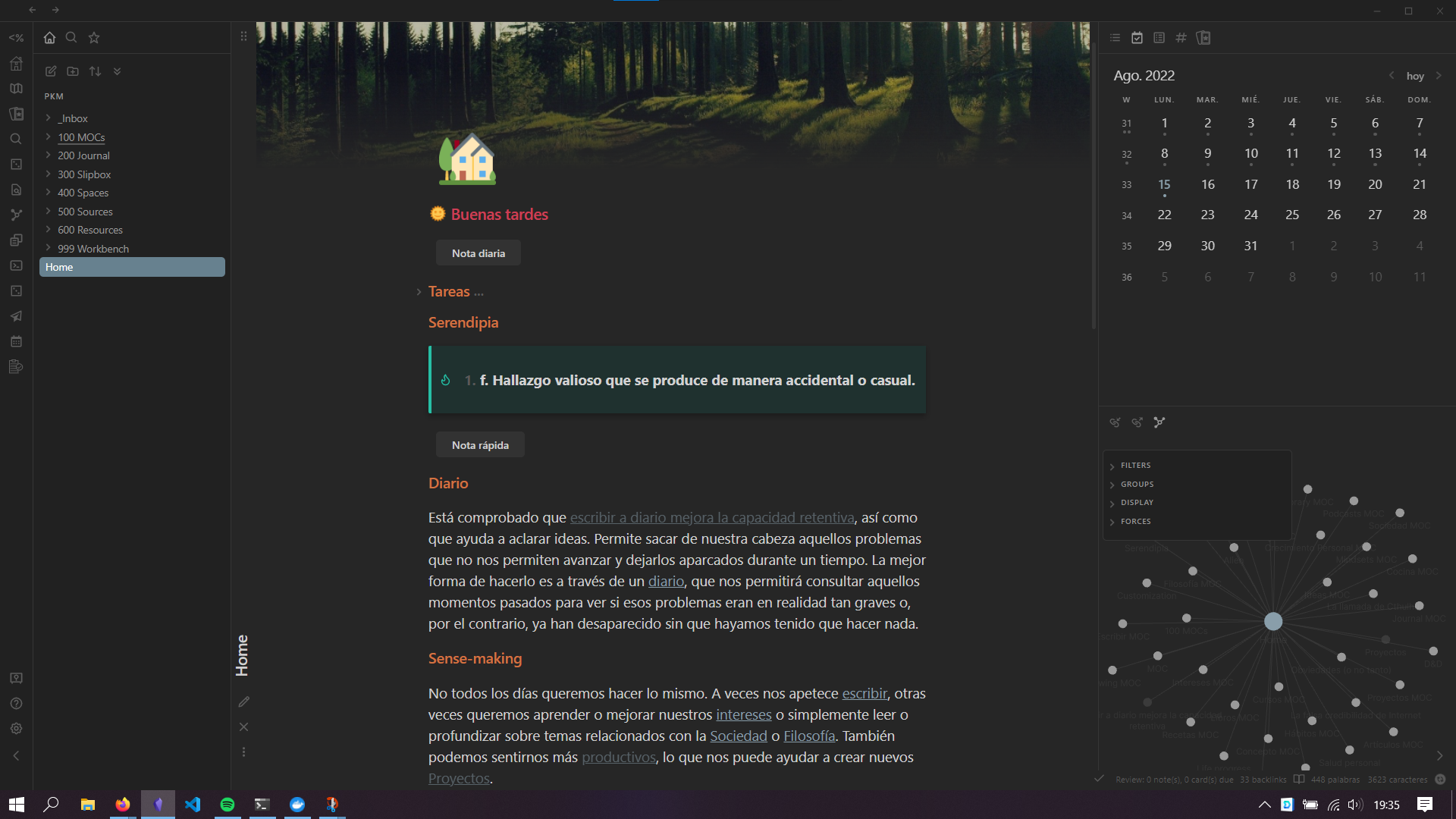Collapse all folders in the explorer
The width and height of the screenshot is (1456, 819).
pos(117,71)
